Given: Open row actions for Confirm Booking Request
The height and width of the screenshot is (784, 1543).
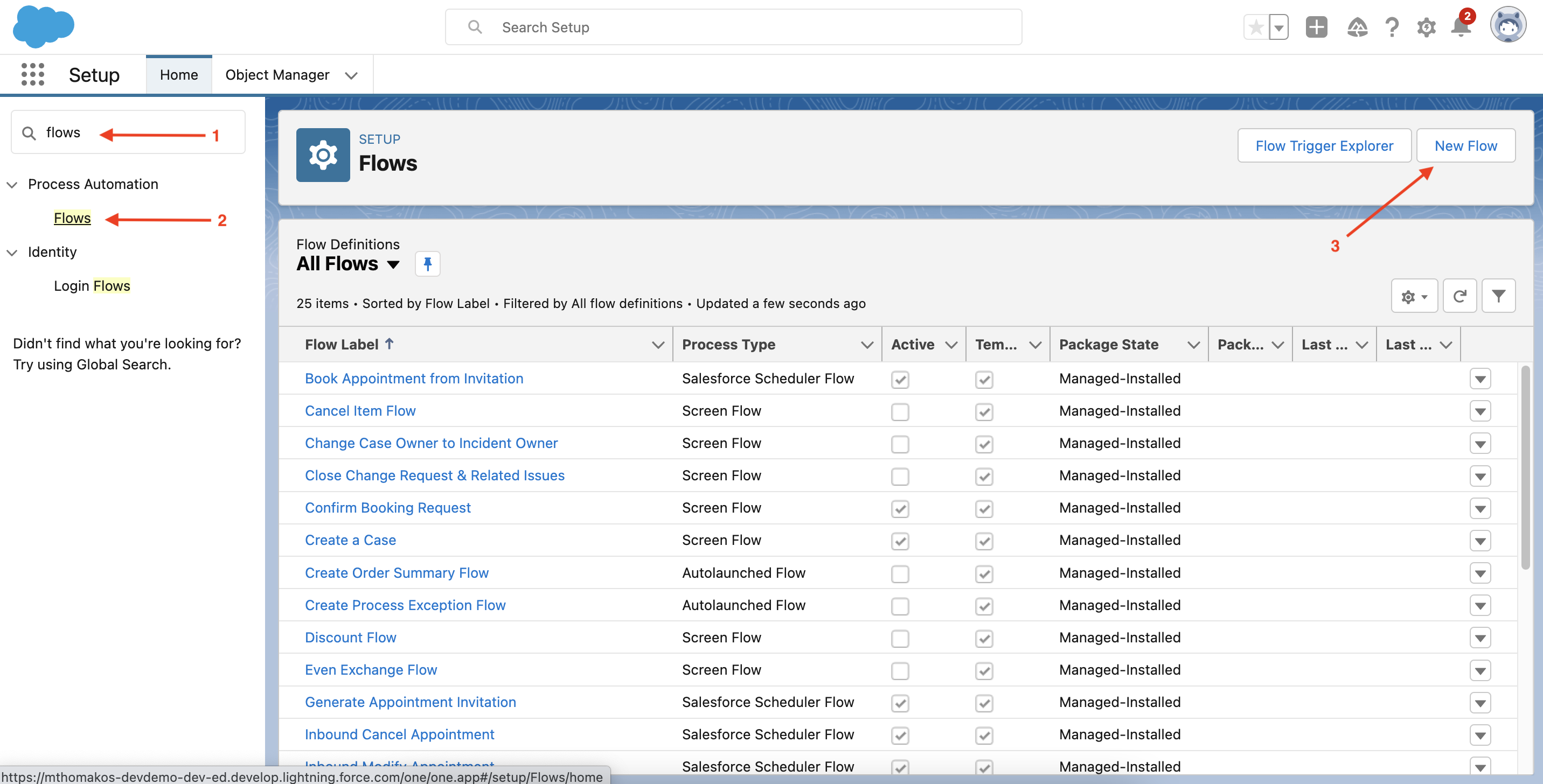Looking at the screenshot, I should (1479, 509).
